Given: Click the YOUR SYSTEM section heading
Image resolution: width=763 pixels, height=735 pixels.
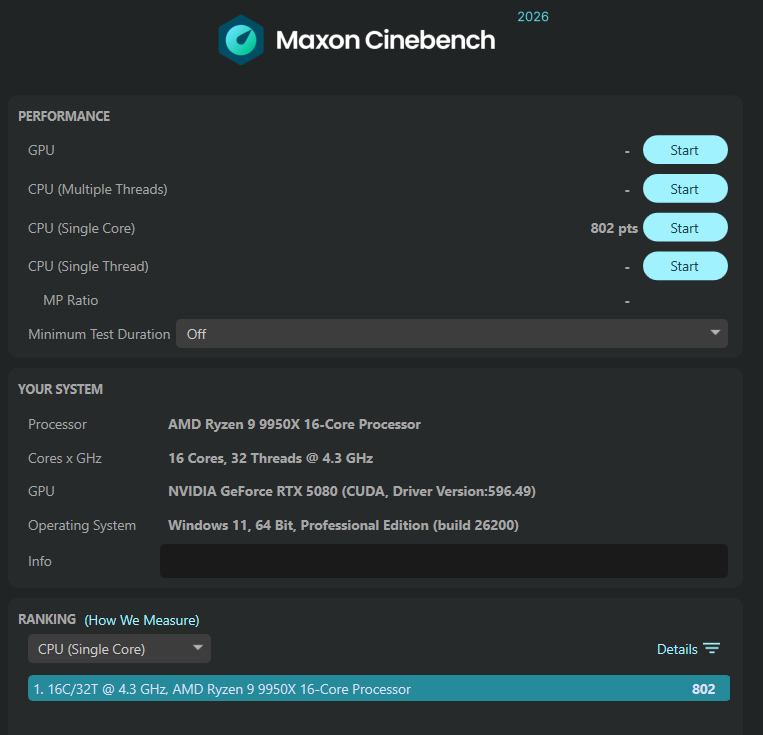Looking at the screenshot, I should pos(60,389).
